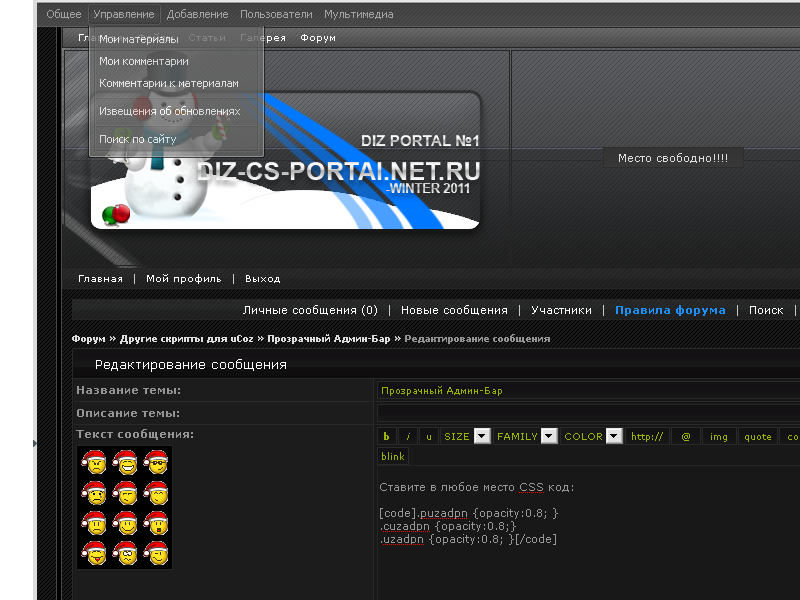The image size is (800, 600).
Task: Insert the confused wavy-mouth Santa smiley
Action: point(126,553)
